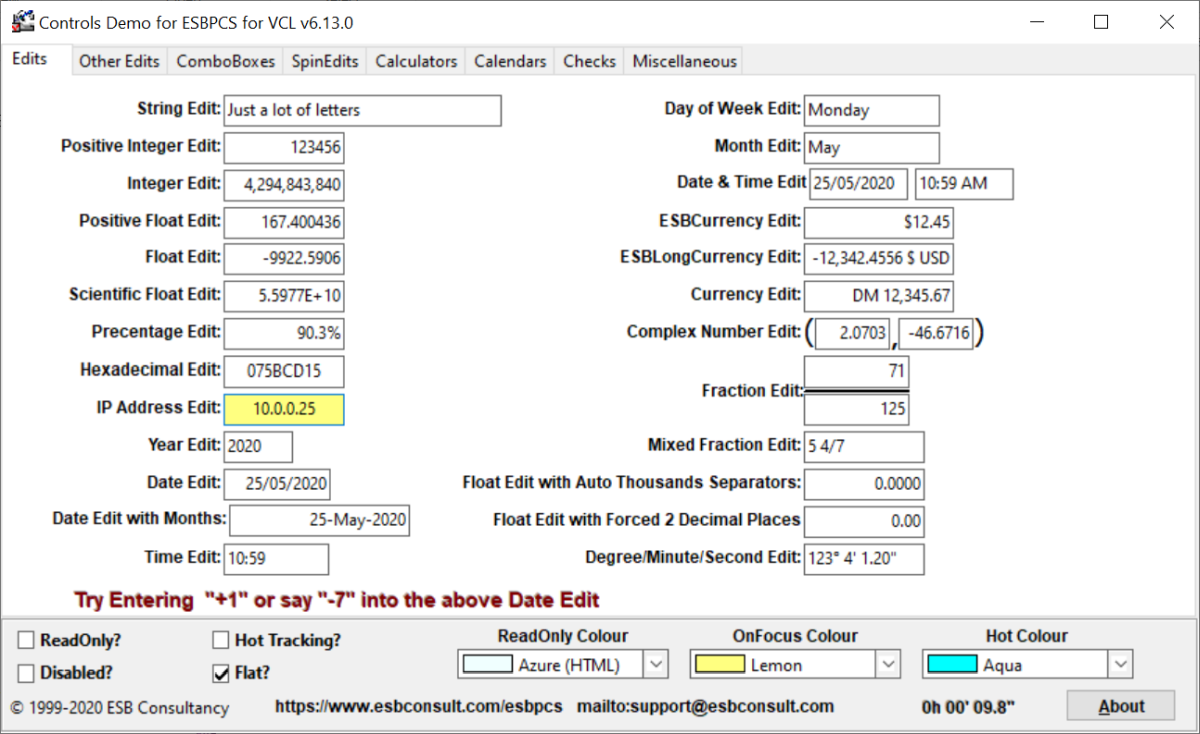Open the ReadOnly Colour dropdown
This screenshot has width=1200, height=734.
pyautogui.click(x=655, y=664)
